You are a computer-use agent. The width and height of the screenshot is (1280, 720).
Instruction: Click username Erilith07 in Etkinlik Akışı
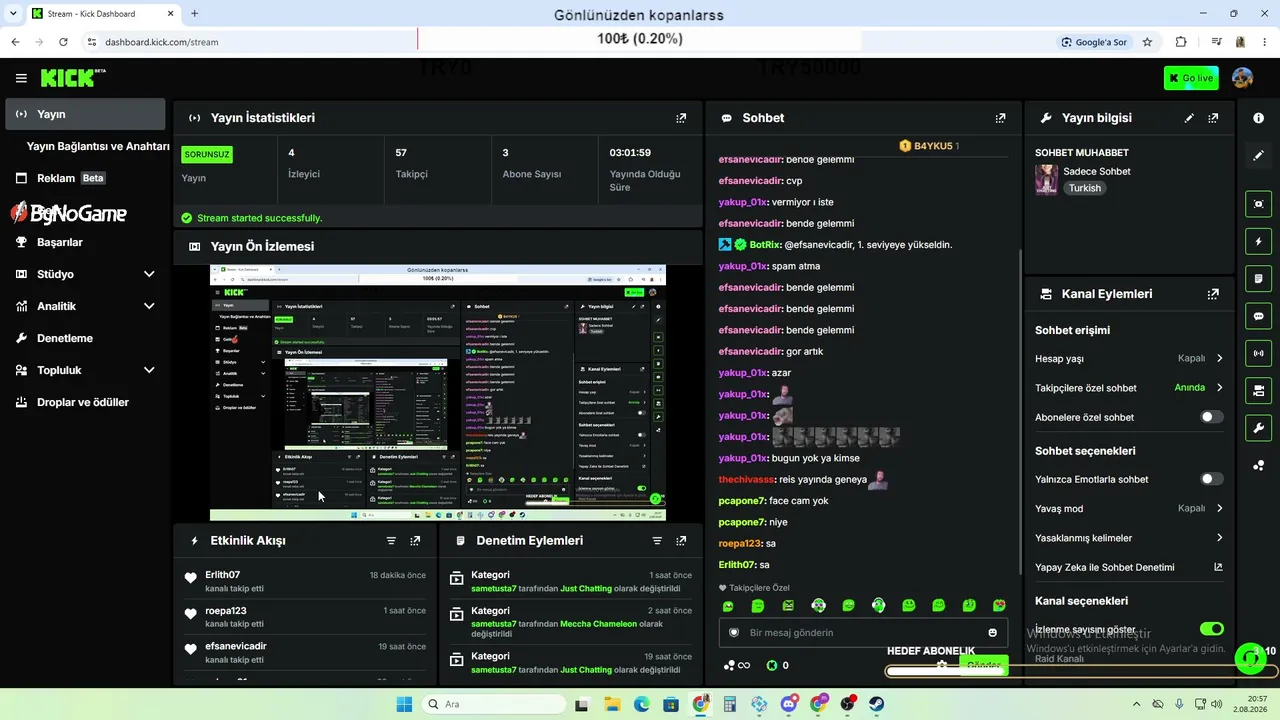point(223,575)
